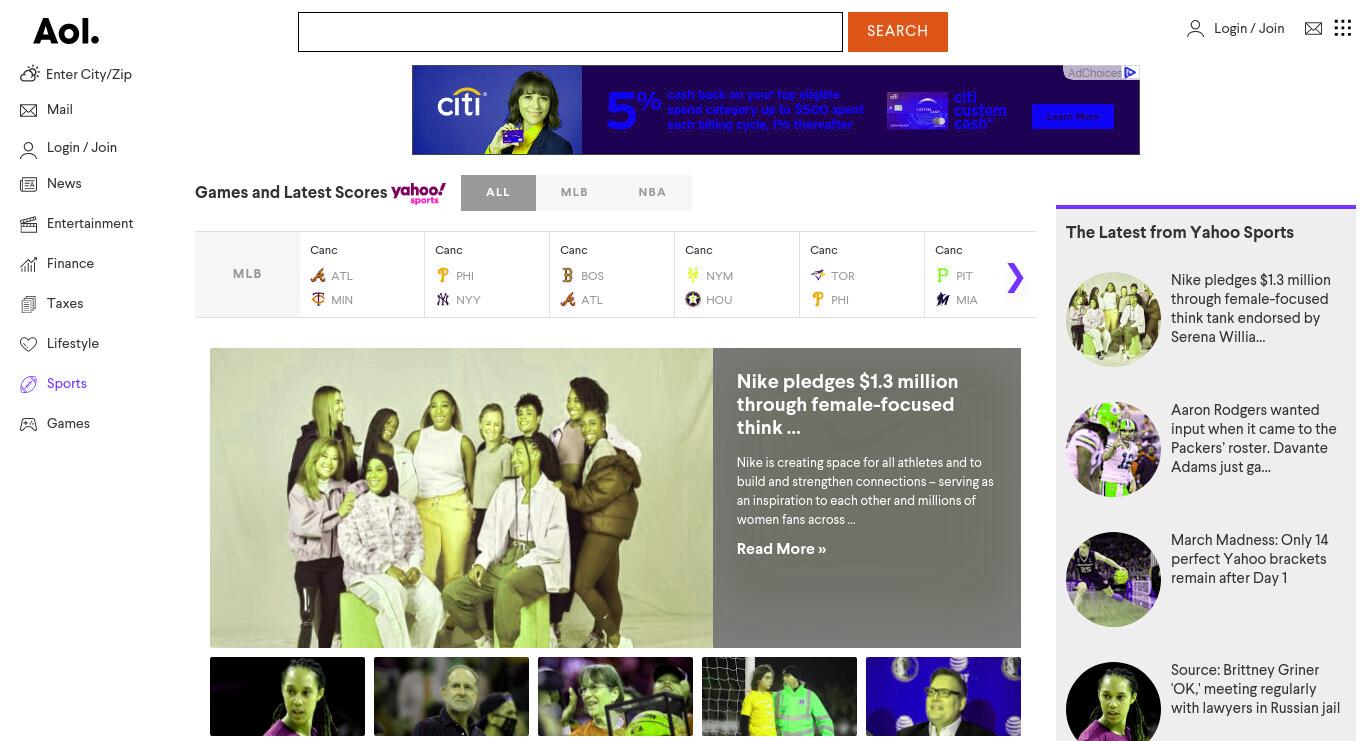Click Enter City/Zip weather link
Screen dimensions: 1366x741
89,74
